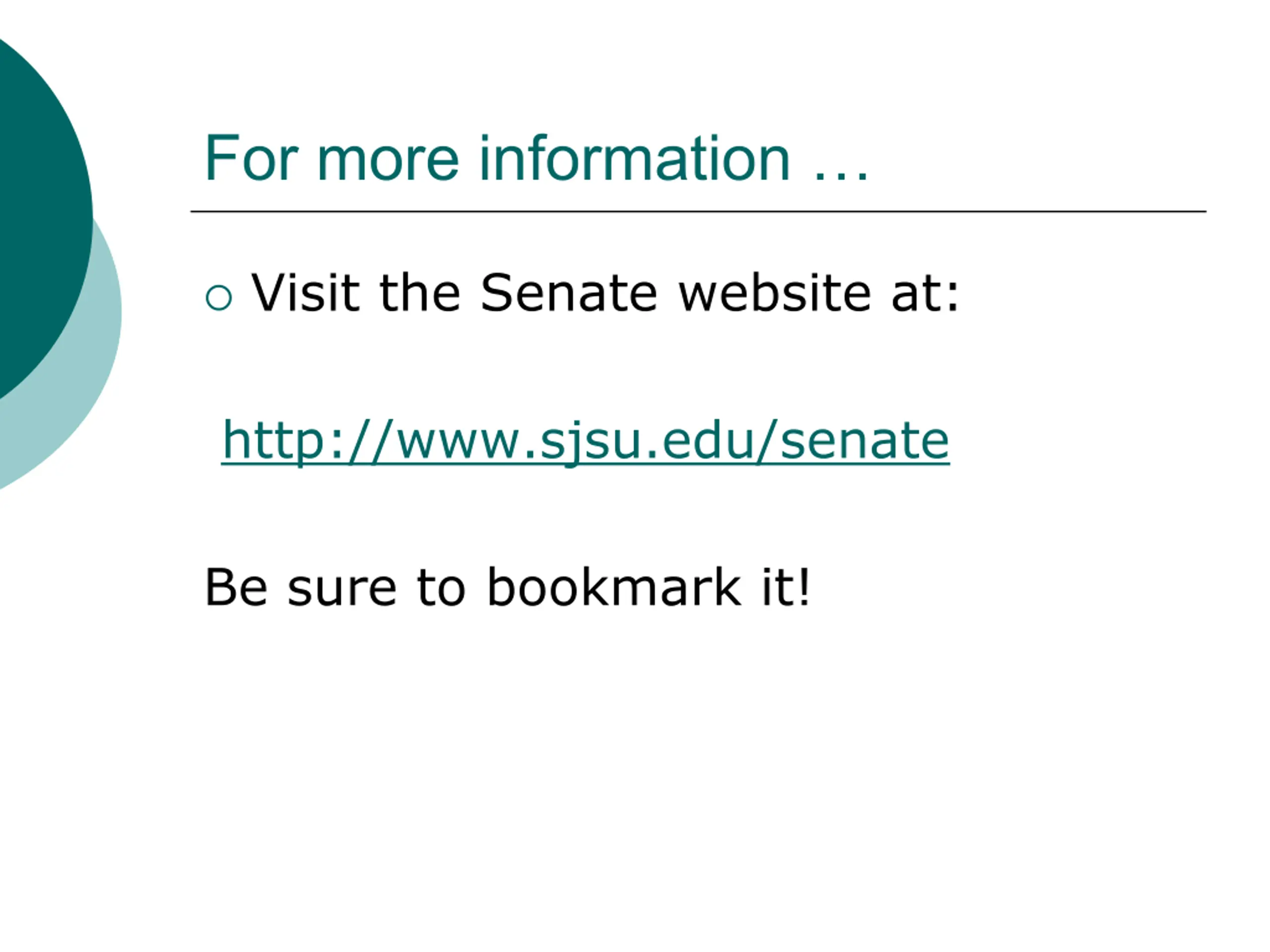Click the "senate" part of the URL

(x=865, y=441)
